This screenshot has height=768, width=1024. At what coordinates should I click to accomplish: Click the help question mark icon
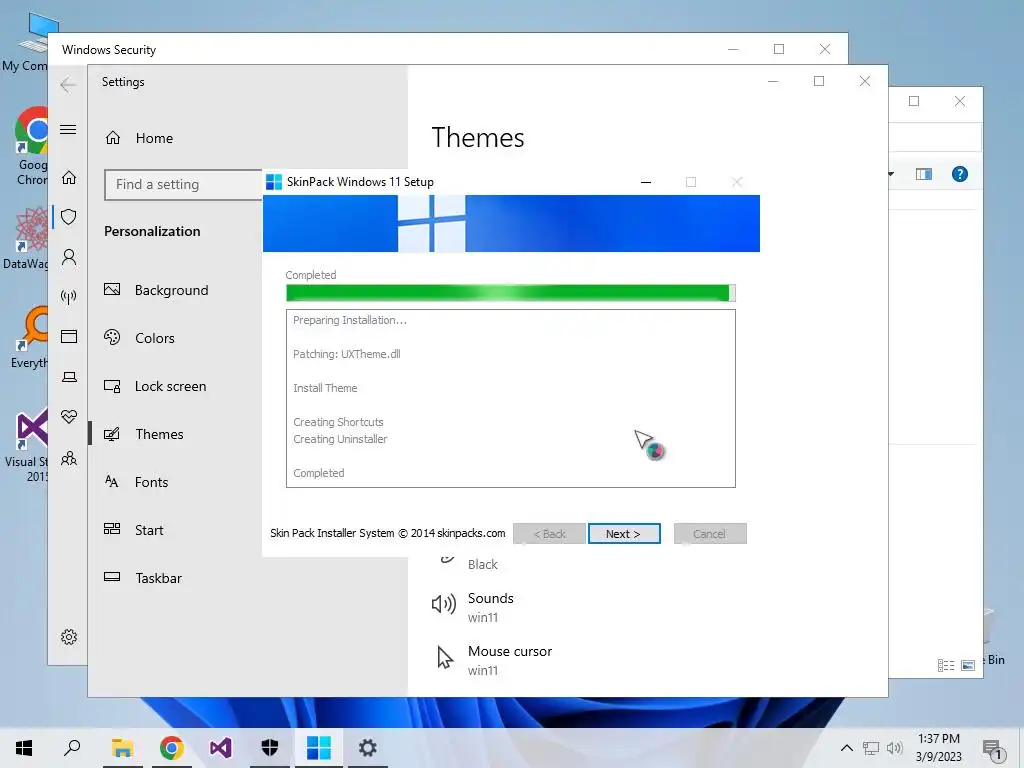click(959, 174)
